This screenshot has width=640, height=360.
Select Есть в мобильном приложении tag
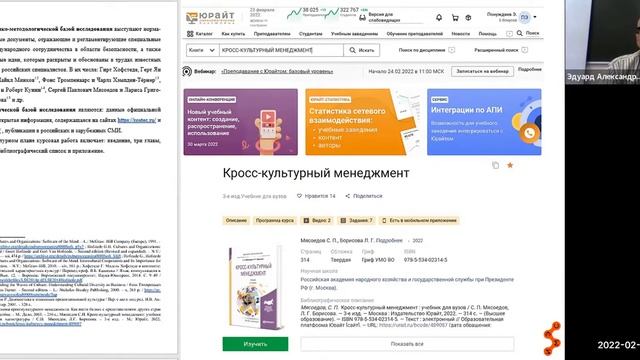(419, 220)
